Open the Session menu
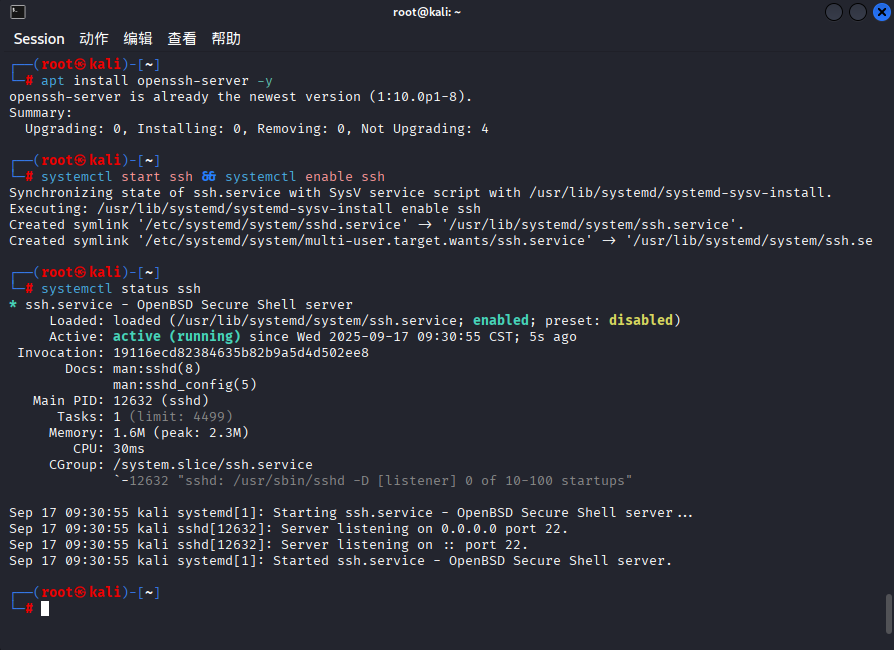 (x=39, y=39)
